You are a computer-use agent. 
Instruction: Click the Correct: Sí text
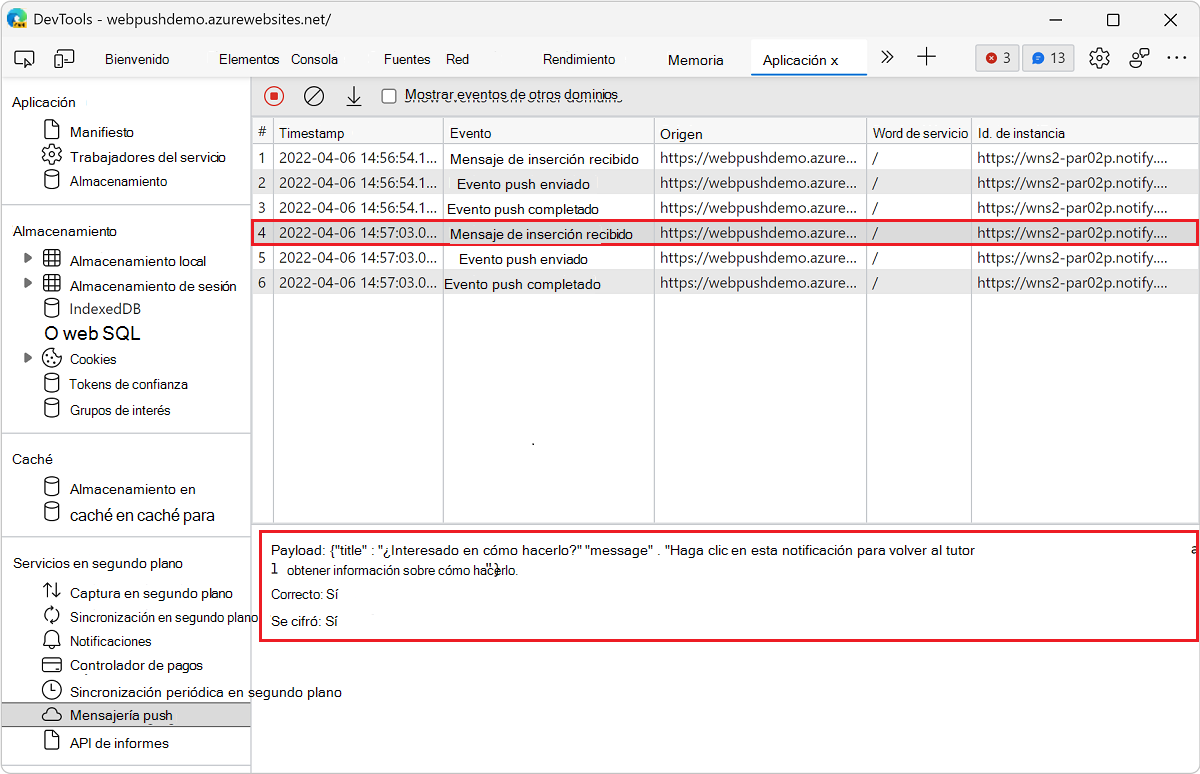coord(305,595)
